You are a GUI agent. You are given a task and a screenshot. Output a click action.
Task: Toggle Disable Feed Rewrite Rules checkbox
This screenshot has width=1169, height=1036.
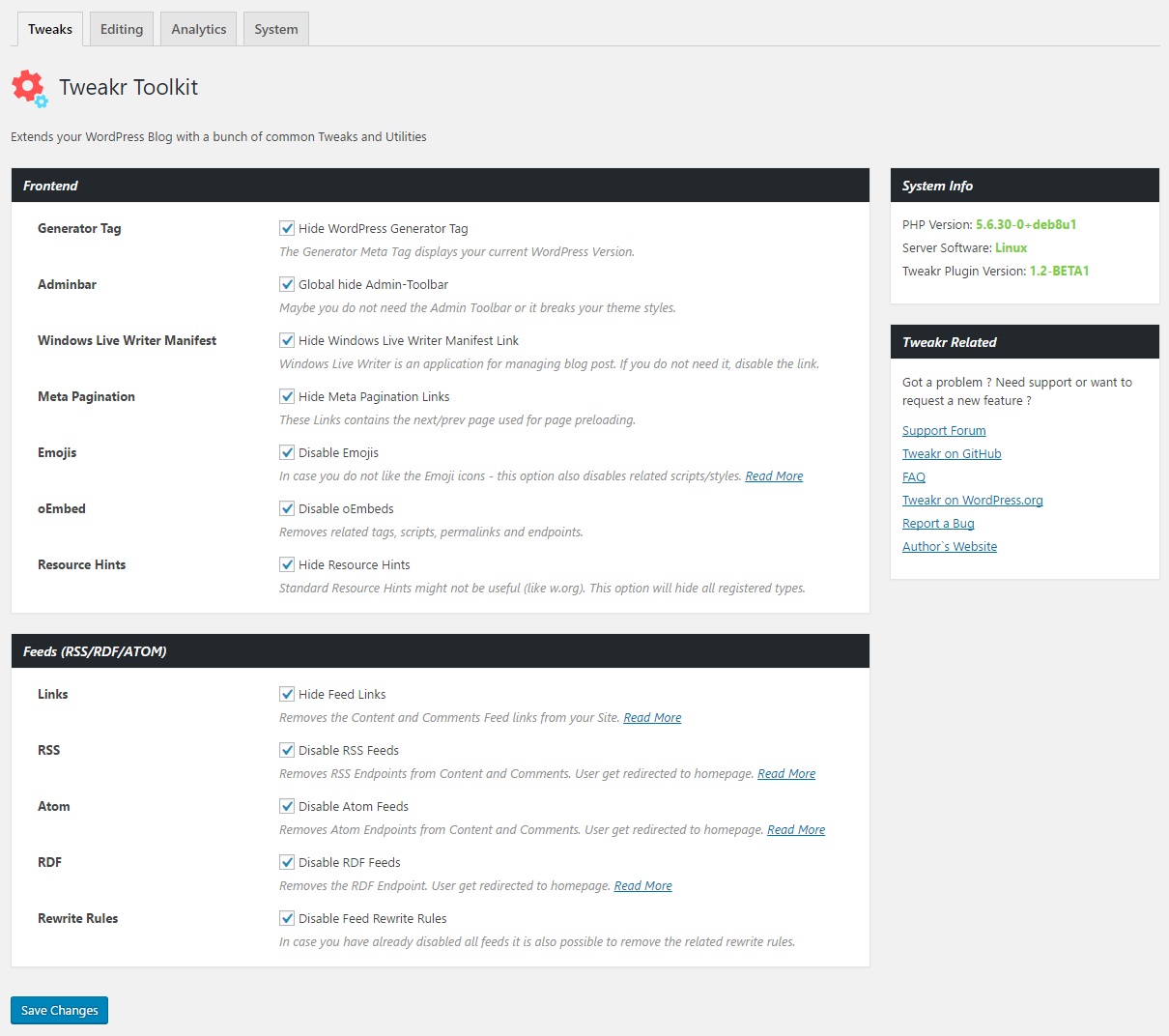[287, 918]
